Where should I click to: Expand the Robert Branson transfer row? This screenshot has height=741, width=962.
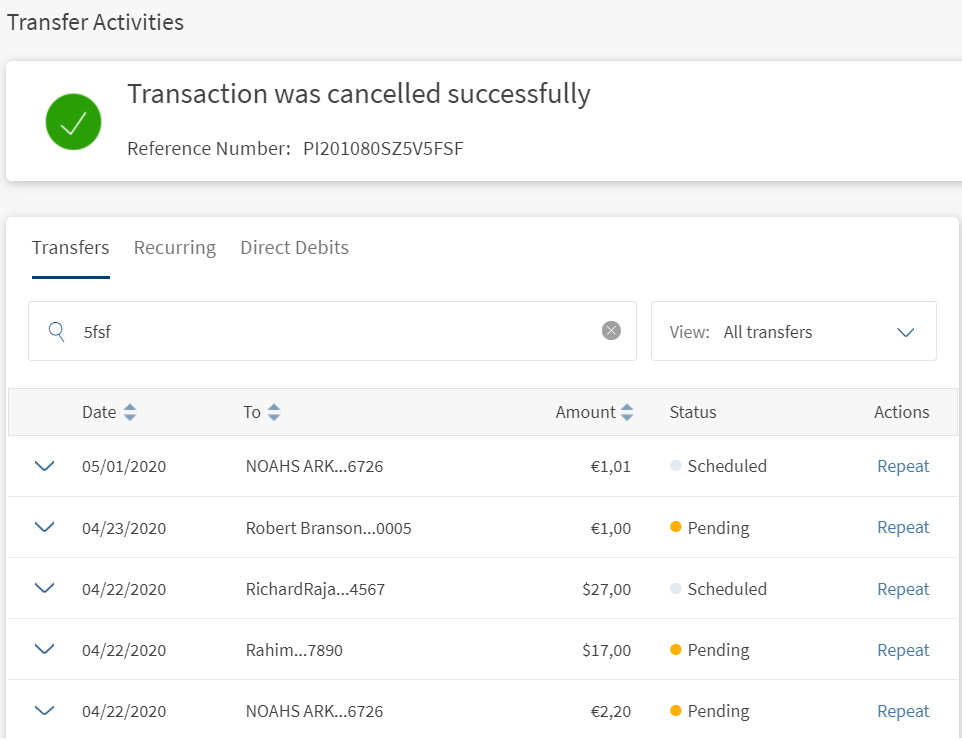[x=44, y=527]
